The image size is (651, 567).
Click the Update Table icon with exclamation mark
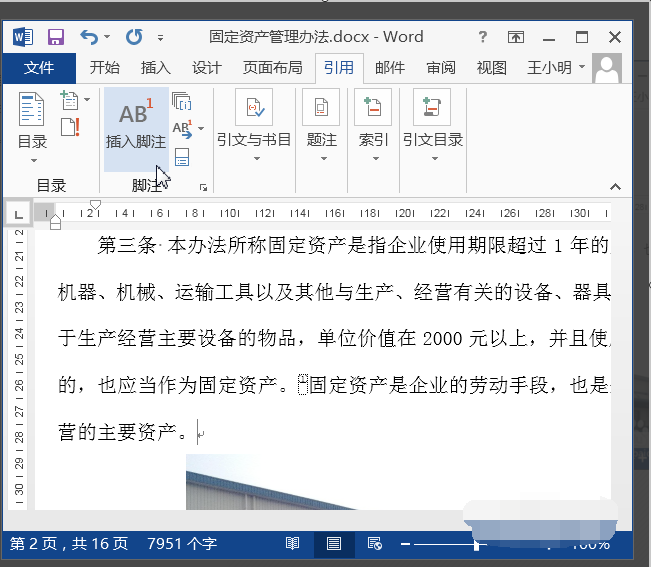click(70, 127)
